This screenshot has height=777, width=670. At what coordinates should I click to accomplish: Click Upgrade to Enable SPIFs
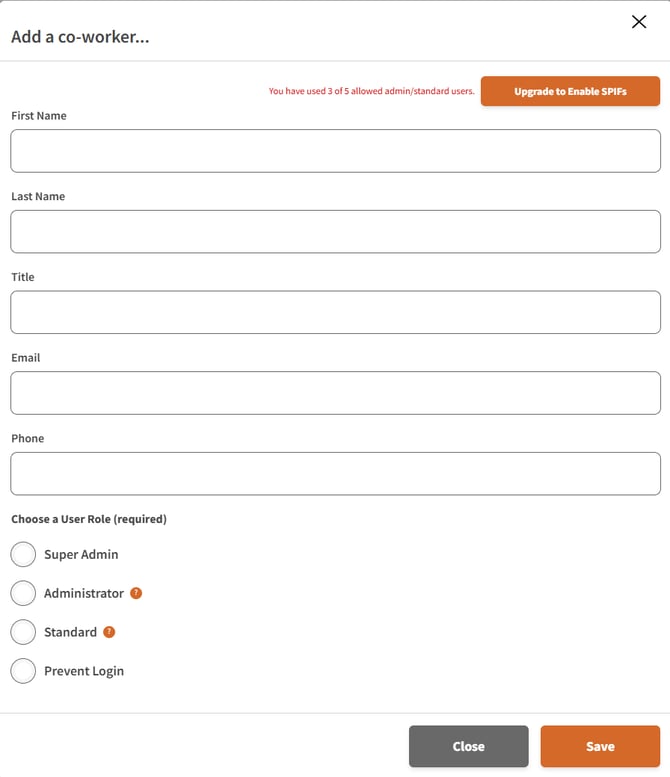570,91
